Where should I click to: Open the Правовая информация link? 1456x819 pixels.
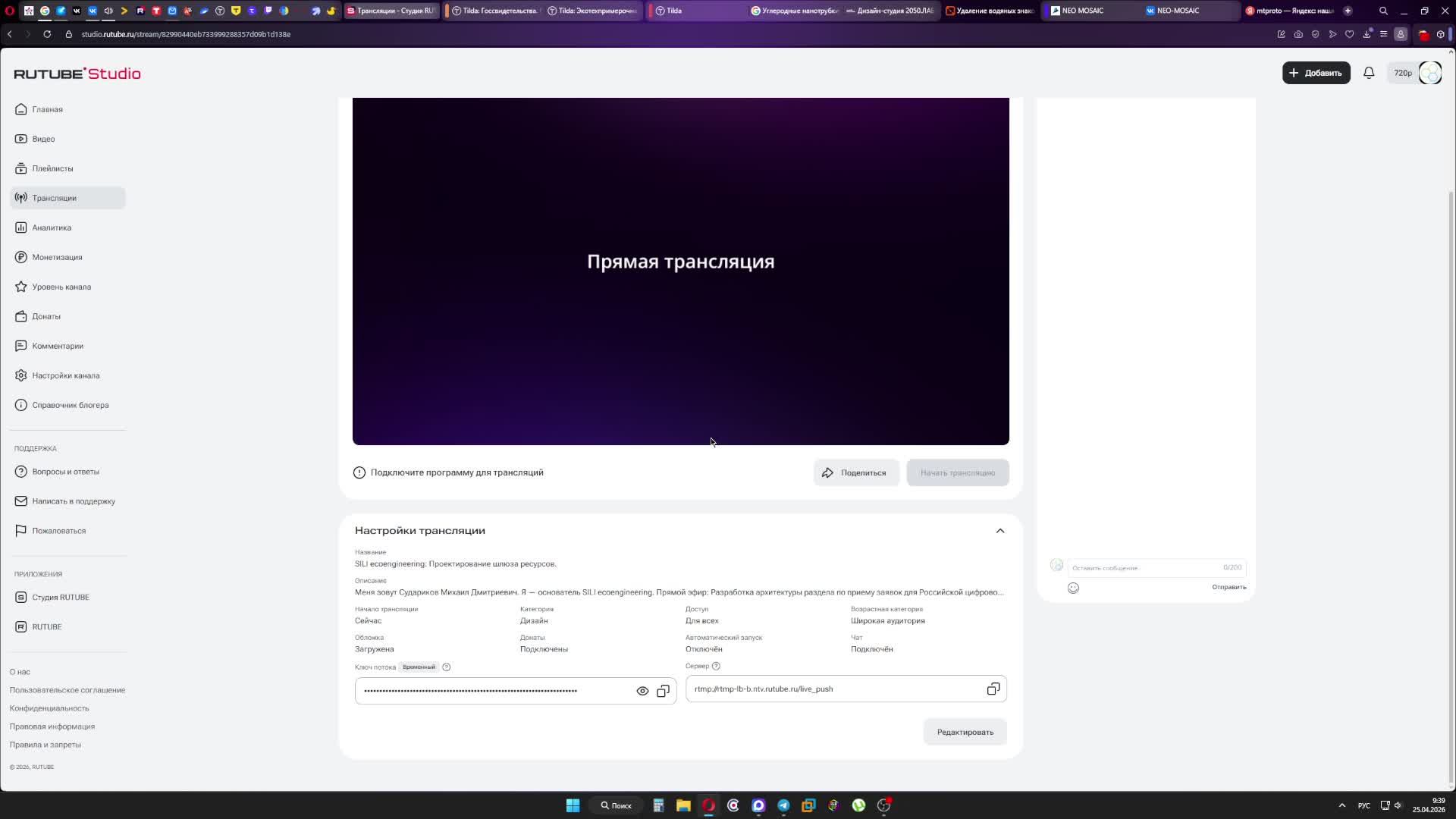click(52, 726)
